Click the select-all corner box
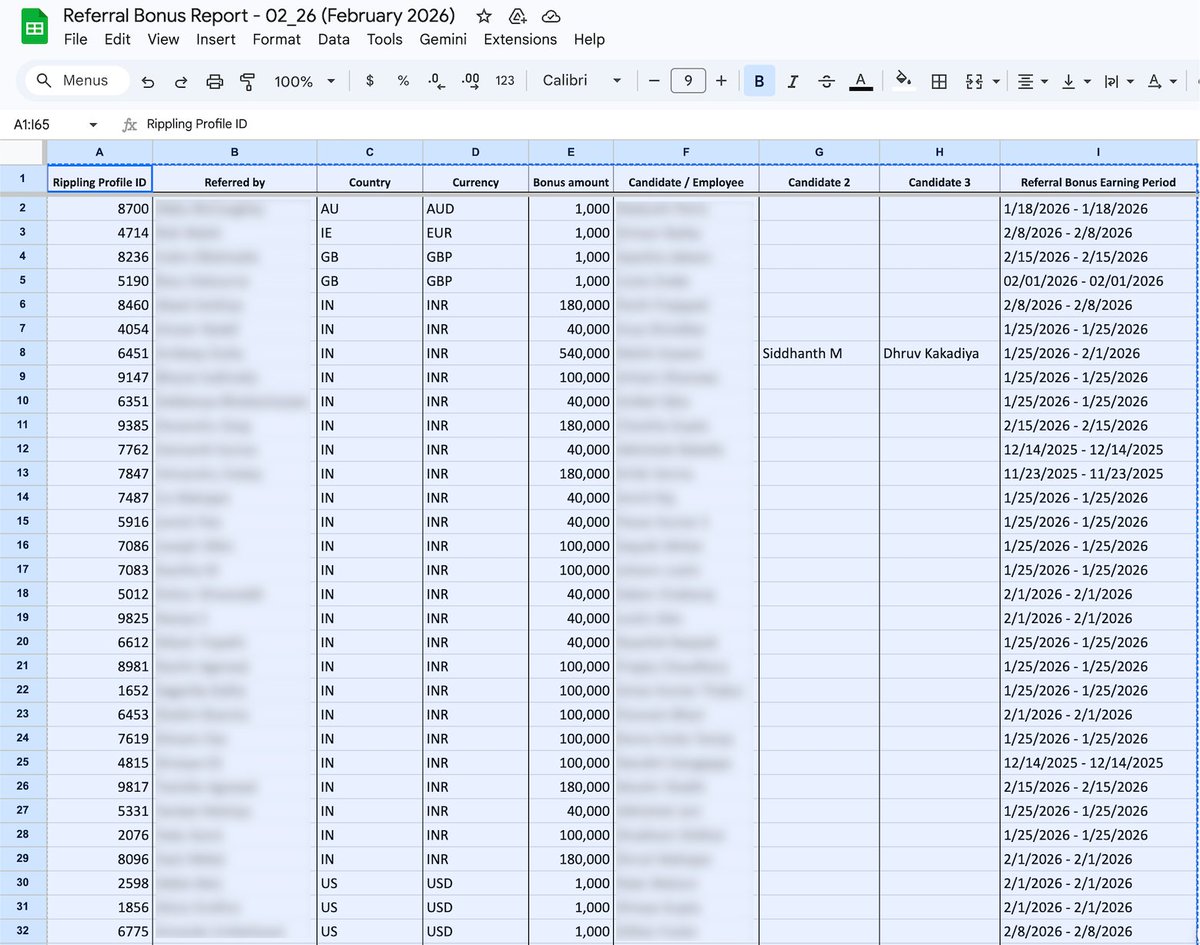 click(x=22, y=152)
